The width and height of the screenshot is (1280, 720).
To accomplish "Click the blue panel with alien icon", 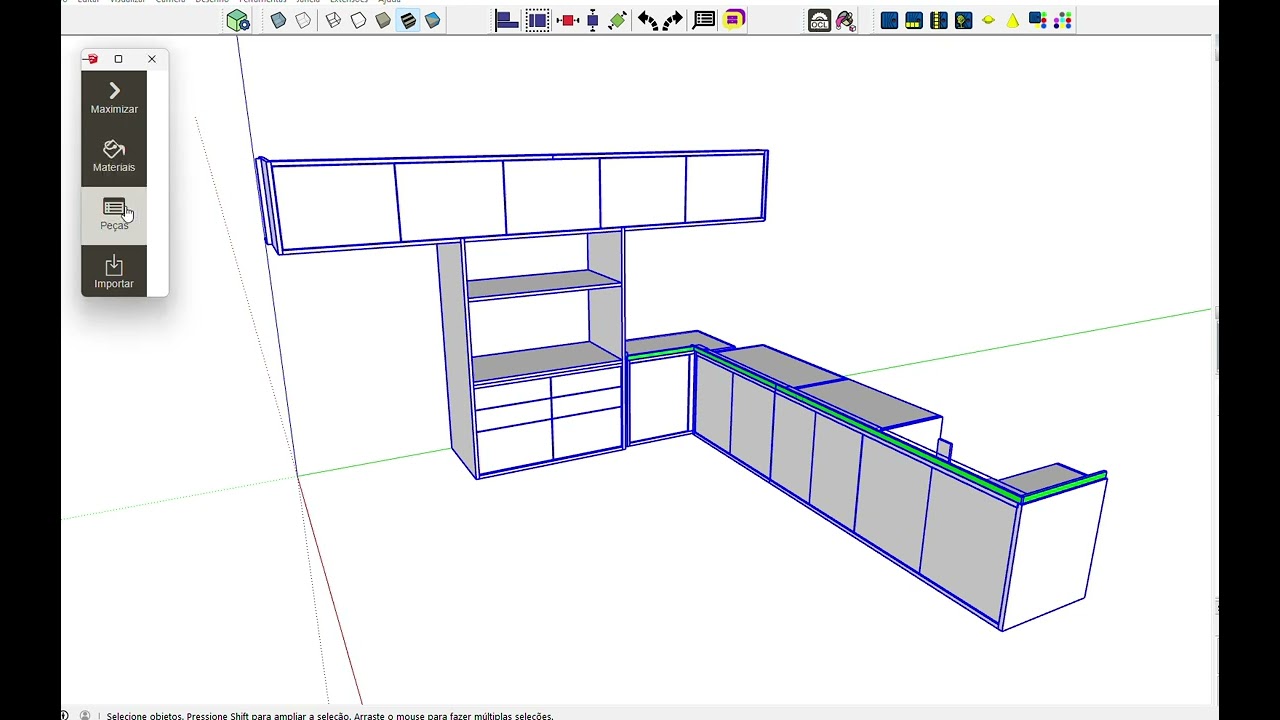I will tap(963, 20).
